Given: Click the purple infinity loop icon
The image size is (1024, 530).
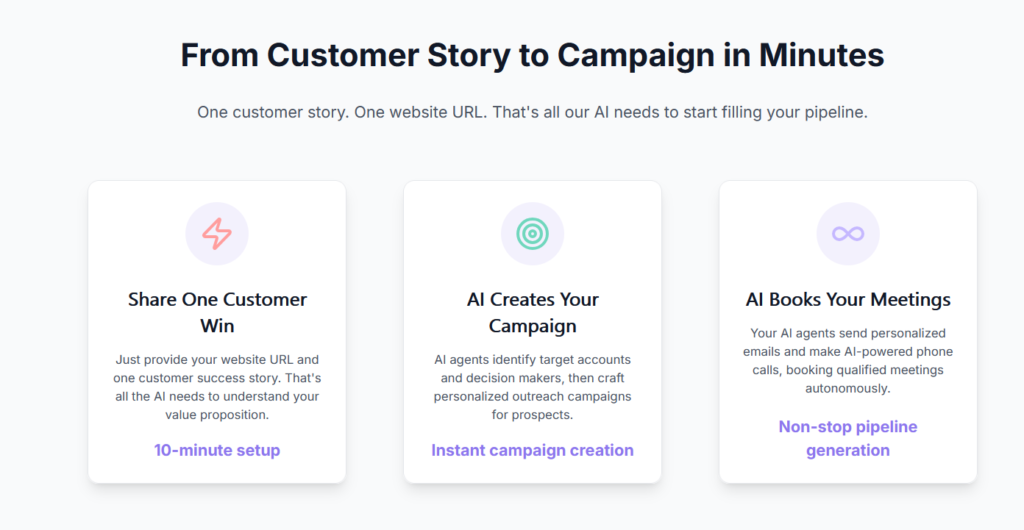Looking at the screenshot, I should (848, 234).
